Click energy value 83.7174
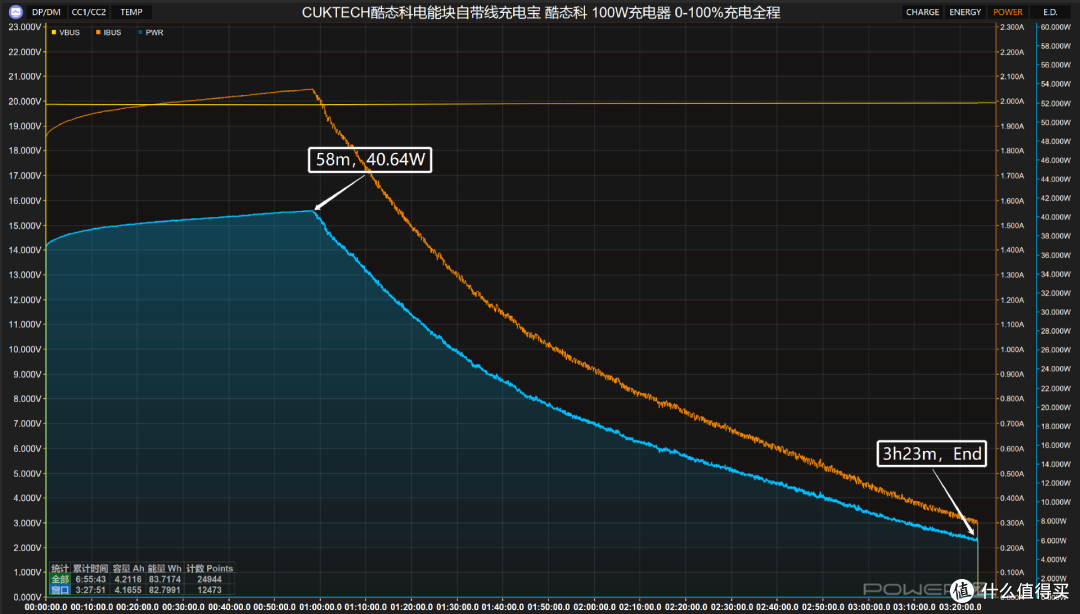Screen dimensions: 1080x614 point(165,580)
